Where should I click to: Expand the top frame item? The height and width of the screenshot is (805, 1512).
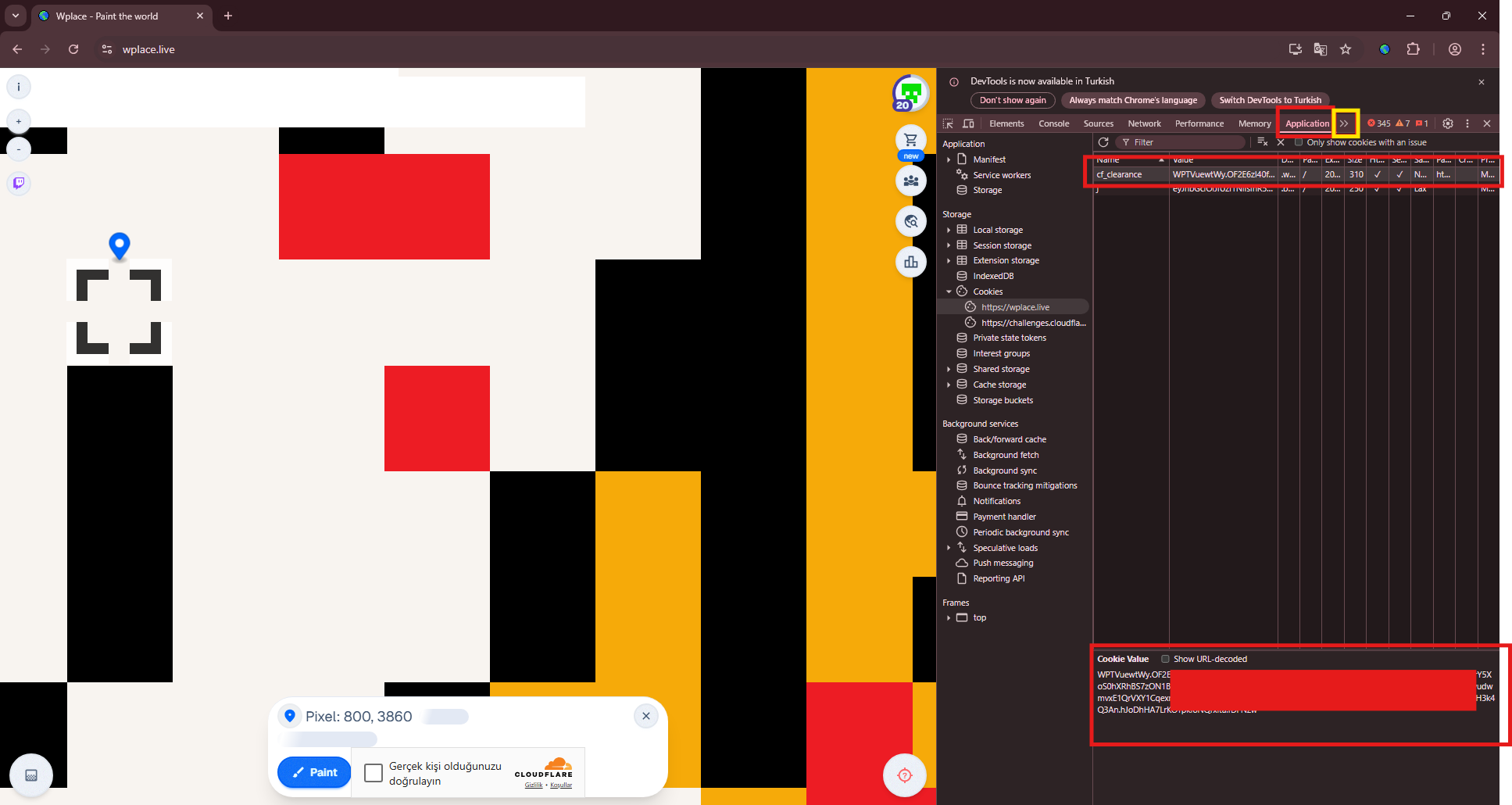pyautogui.click(x=949, y=617)
